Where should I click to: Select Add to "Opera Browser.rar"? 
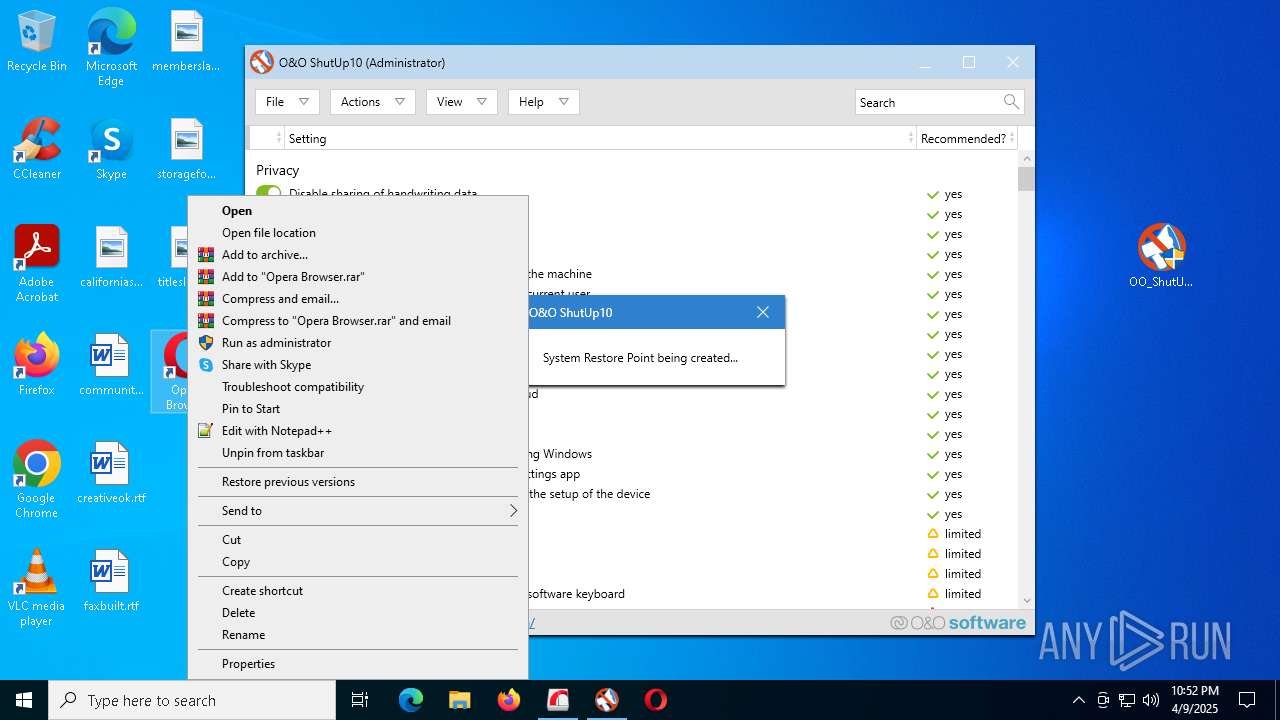[358, 277]
